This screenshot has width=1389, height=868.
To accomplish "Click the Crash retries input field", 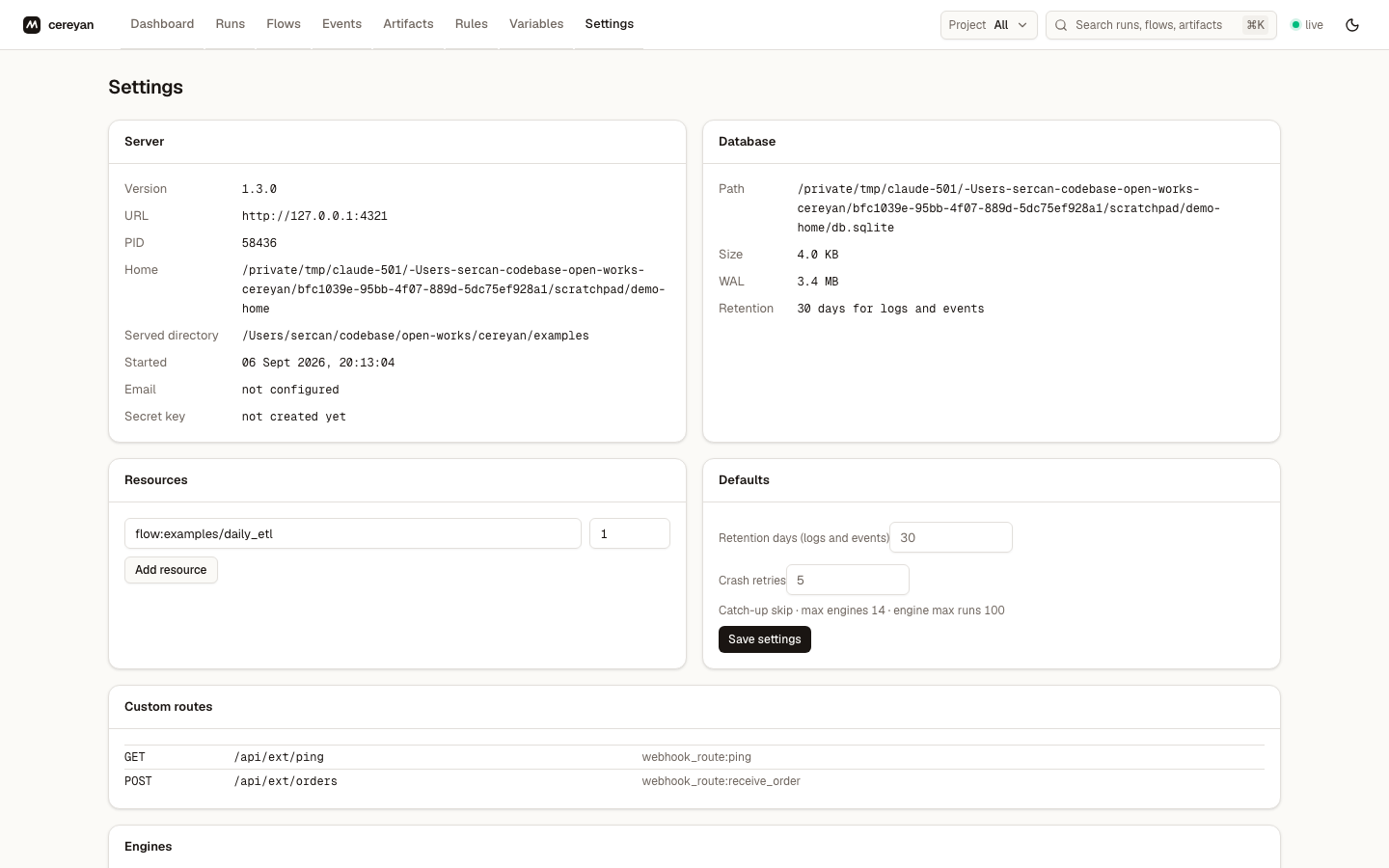I will pos(848,580).
